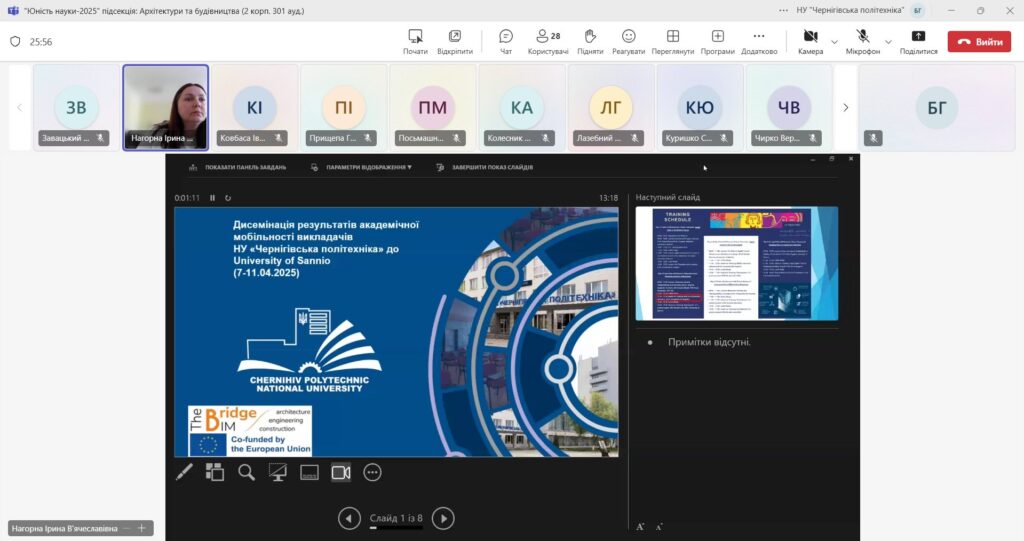
Task: Click Нагорна Ірина В'ячеславівна name label
Action: pyautogui.click(x=65, y=528)
